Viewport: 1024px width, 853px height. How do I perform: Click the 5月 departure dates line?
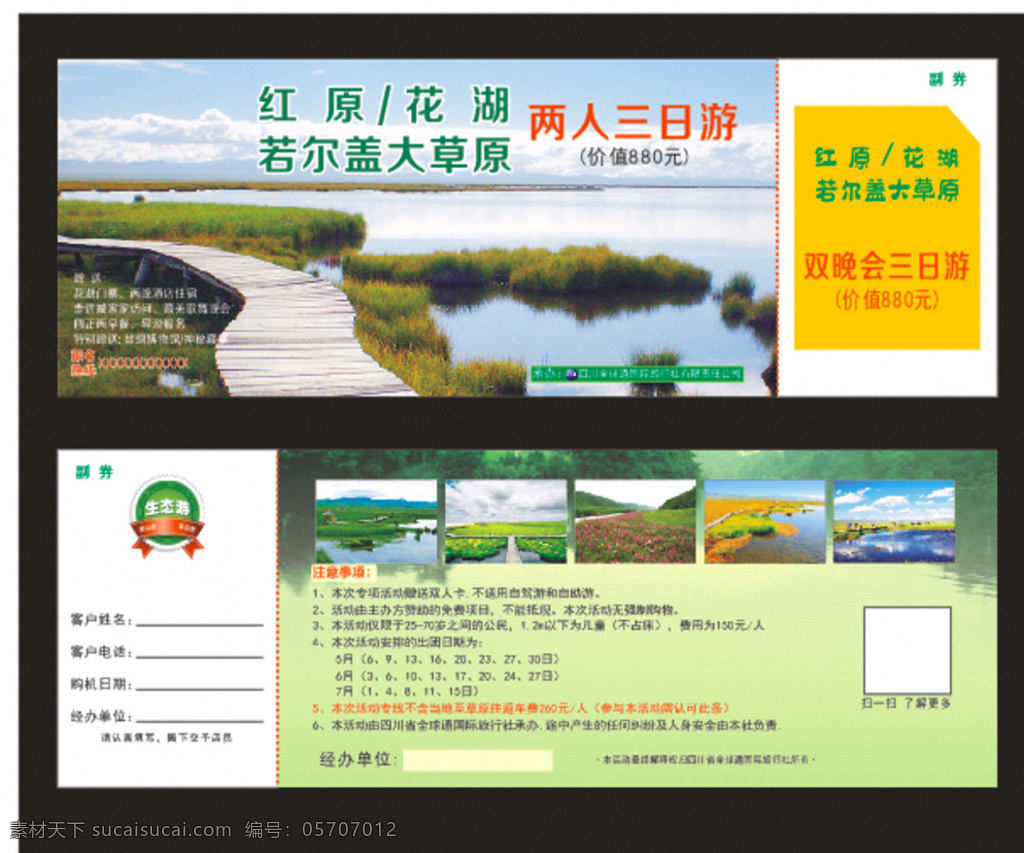coord(447,659)
